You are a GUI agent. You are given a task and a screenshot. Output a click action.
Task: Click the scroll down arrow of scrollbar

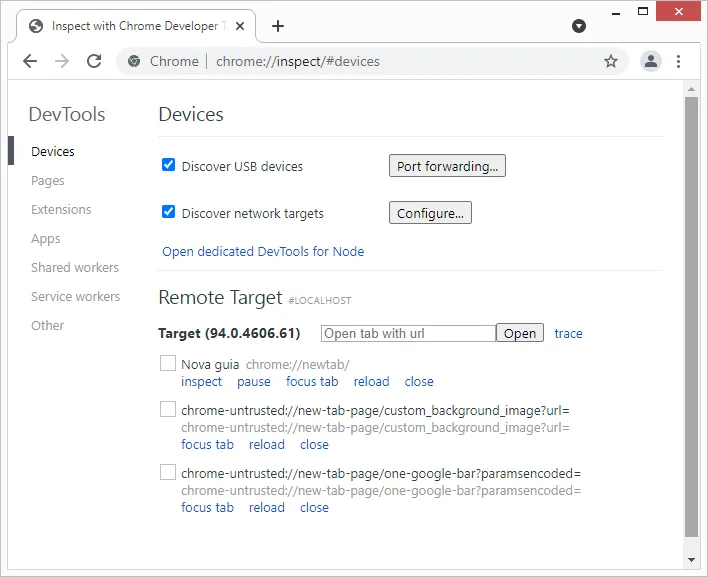point(691,559)
